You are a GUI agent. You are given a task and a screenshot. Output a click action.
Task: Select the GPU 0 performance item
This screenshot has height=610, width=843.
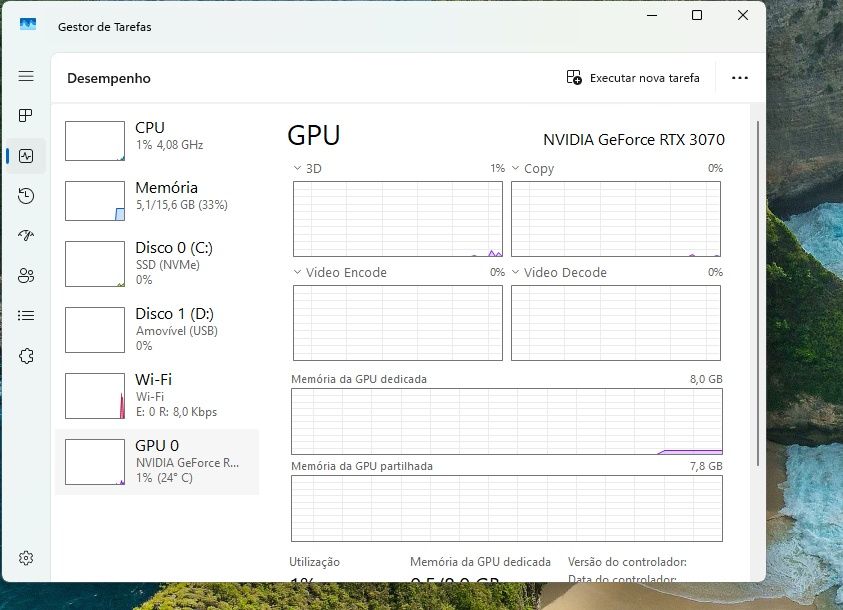157,462
